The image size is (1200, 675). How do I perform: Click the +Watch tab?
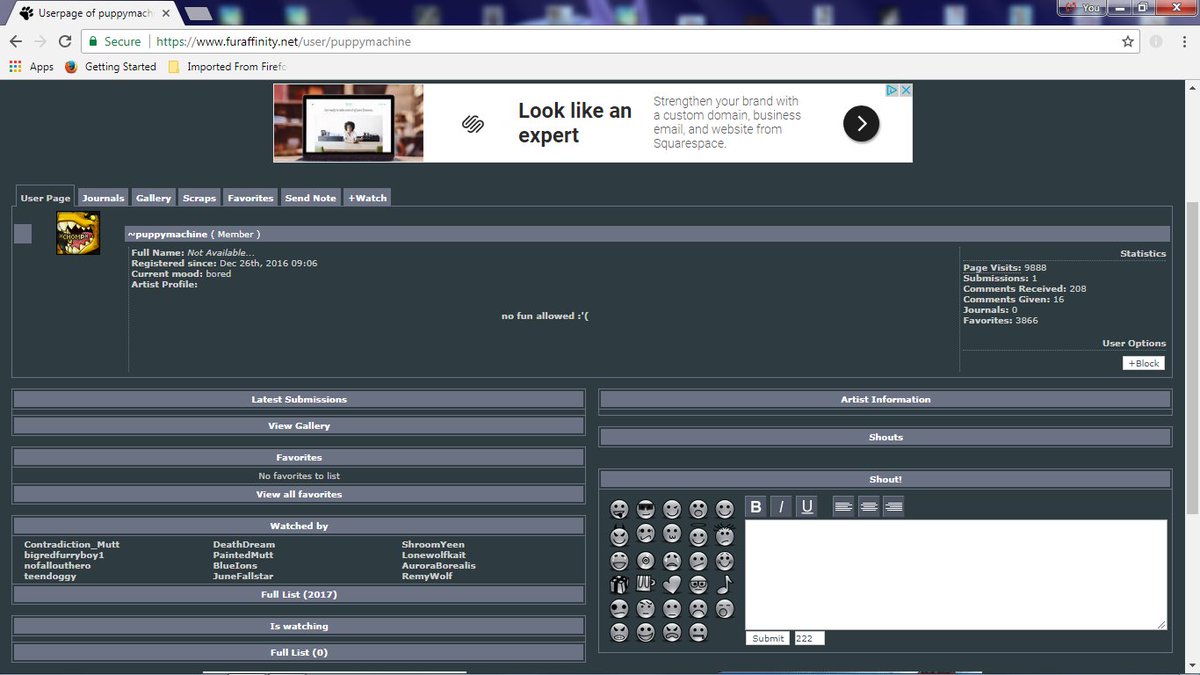(x=367, y=198)
